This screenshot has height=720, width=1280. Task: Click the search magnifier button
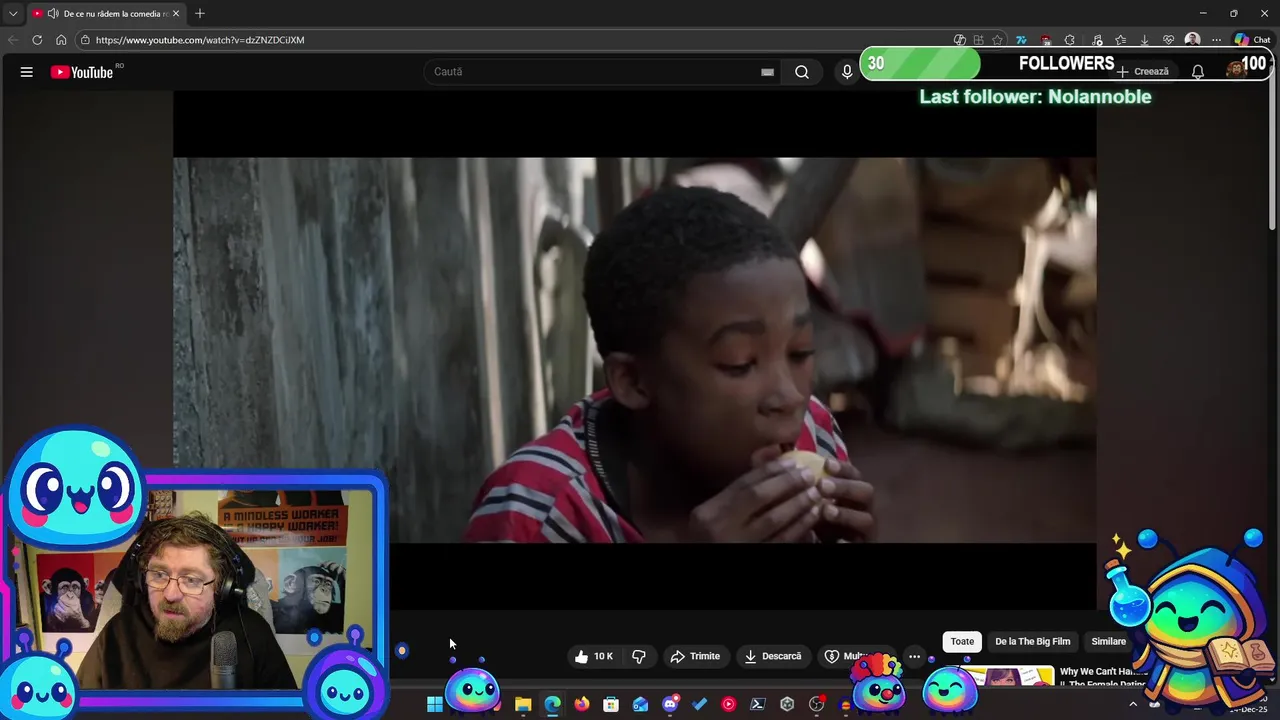(x=802, y=72)
